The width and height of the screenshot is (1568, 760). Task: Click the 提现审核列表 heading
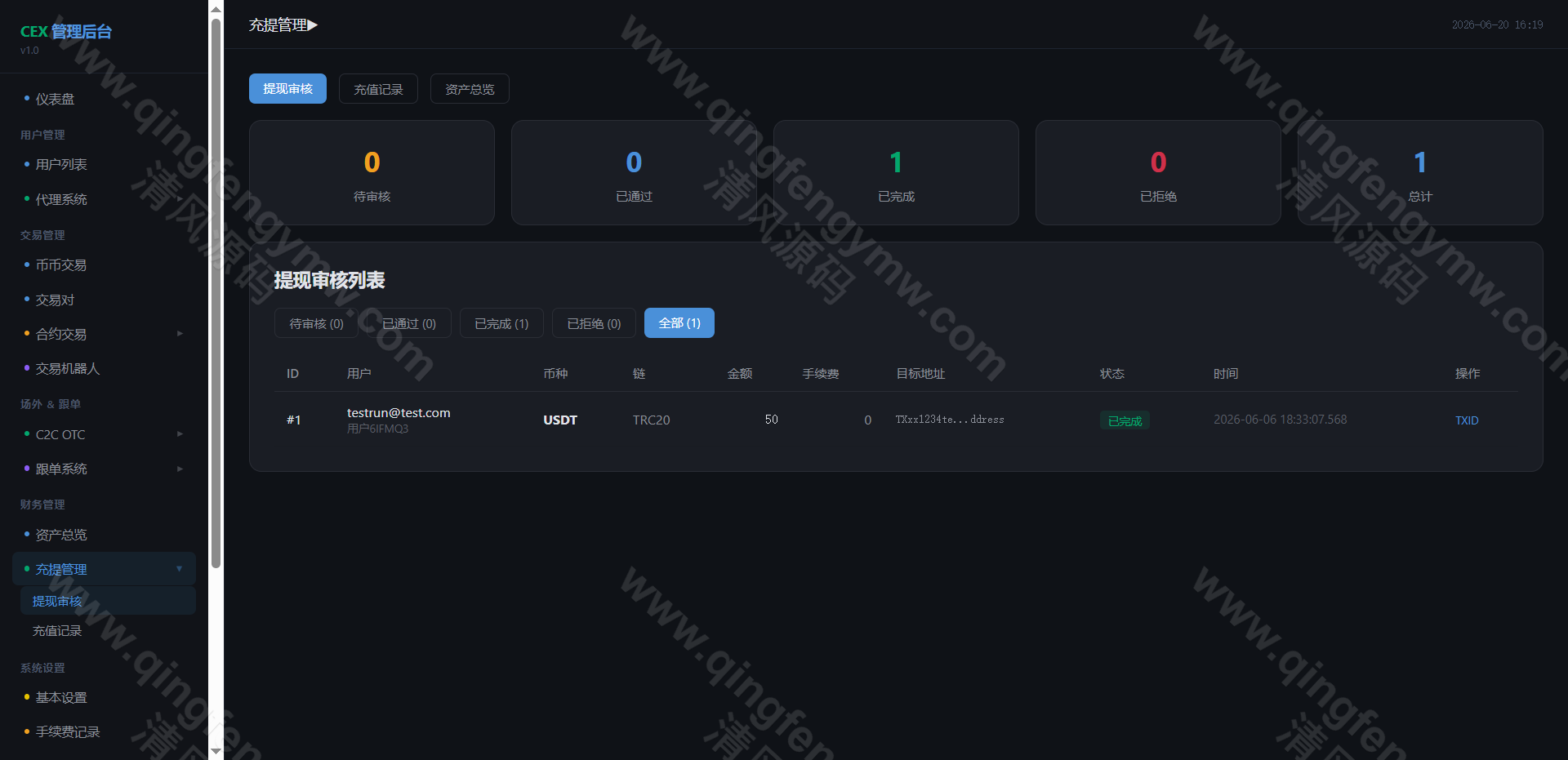[x=329, y=281]
